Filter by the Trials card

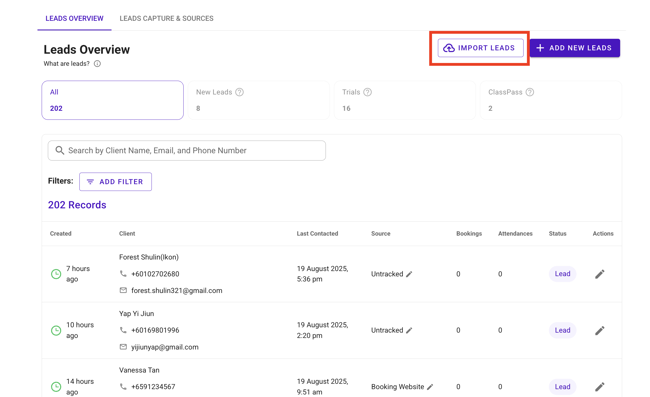[405, 100]
